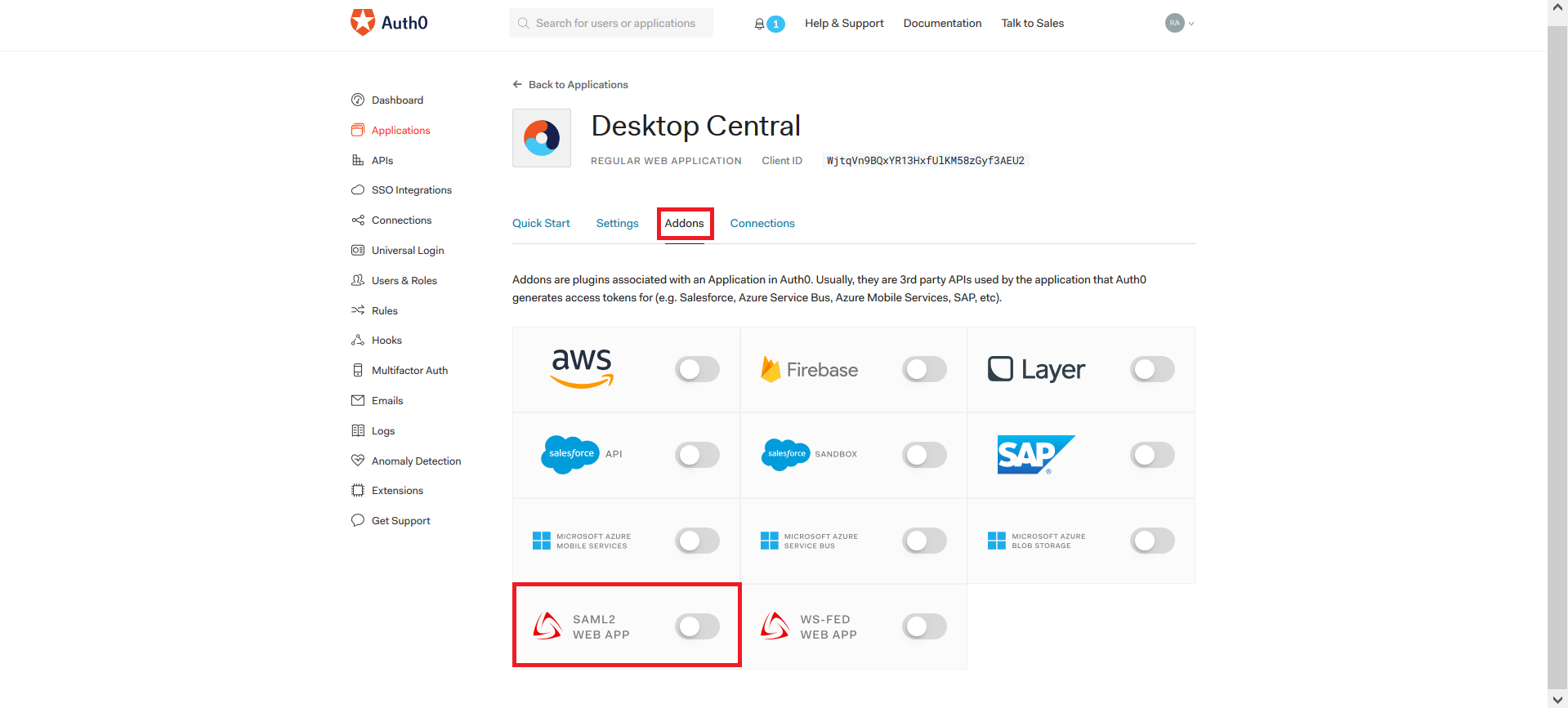Click the page scrollbar down arrow
This screenshot has width=1568, height=708.
[1557, 700]
